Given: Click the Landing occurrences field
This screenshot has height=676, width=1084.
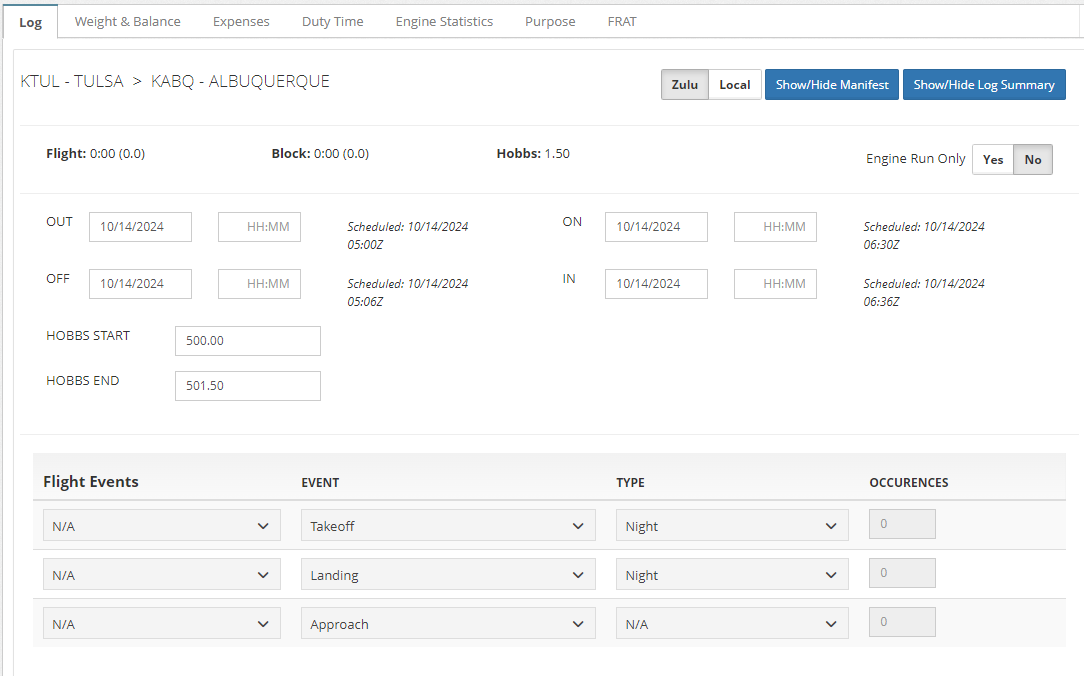Looking at the screenshot, I should point(902,573).
